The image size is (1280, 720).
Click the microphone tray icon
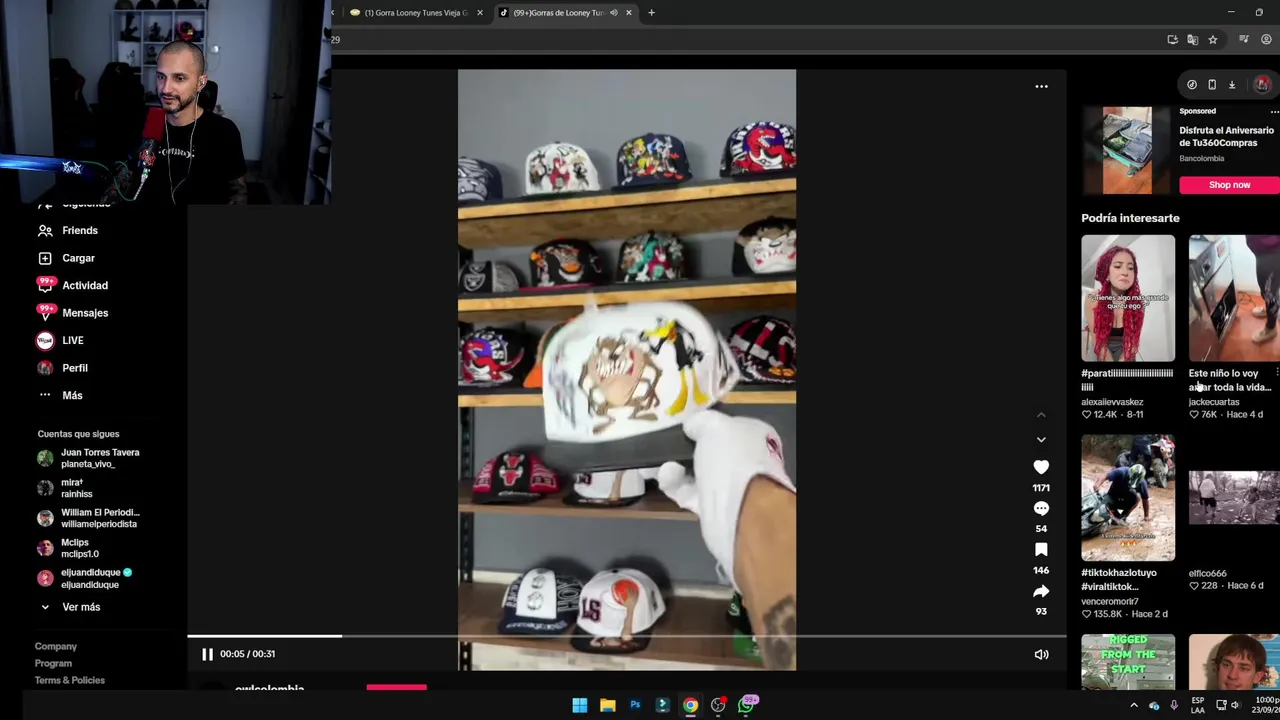pyautogui.click(x=1174, y=706)
